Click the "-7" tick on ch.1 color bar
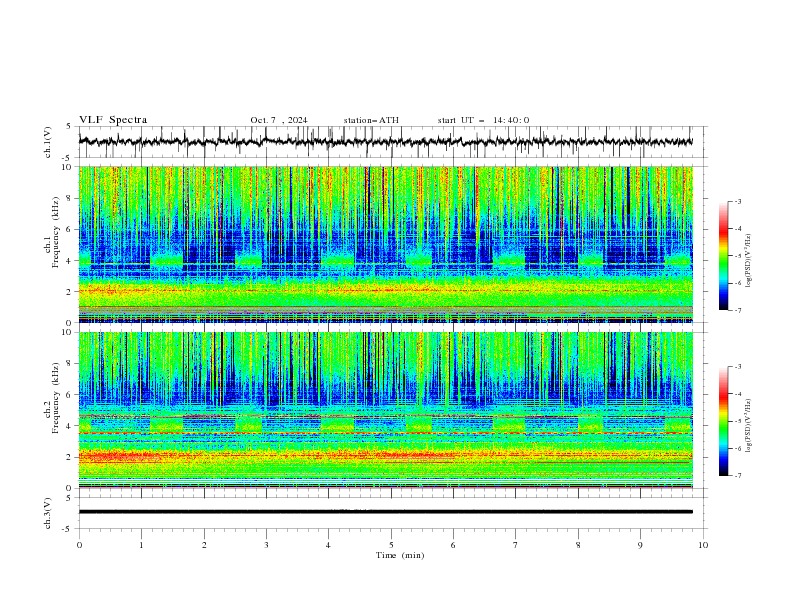This screenshot has height=612, width=792. point(737,310)
